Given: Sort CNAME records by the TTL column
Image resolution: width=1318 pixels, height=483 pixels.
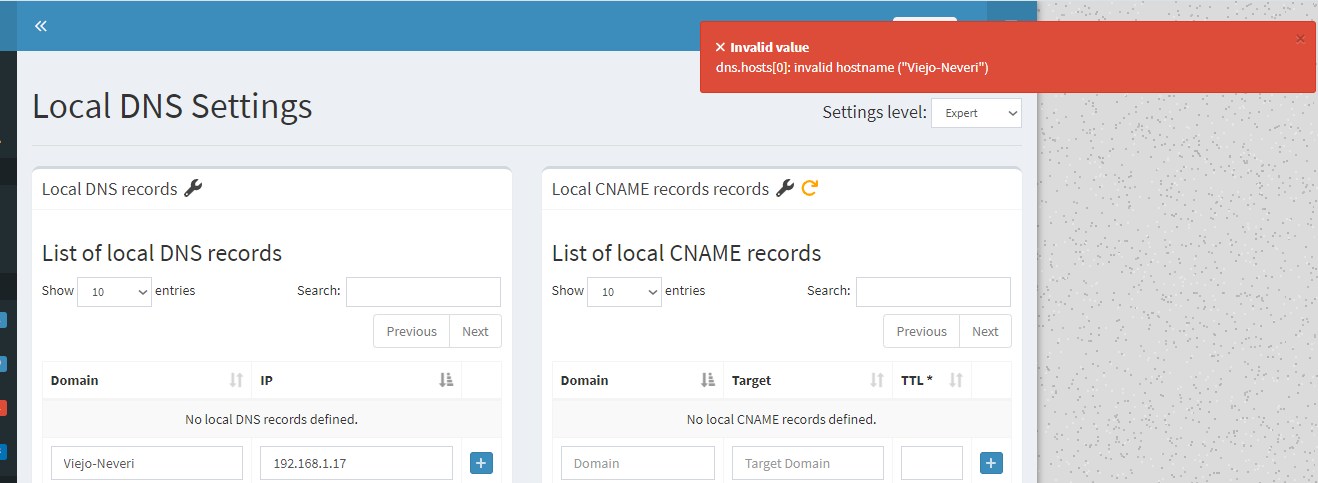Looking at the screenshot, I should (x=931, y=380).
